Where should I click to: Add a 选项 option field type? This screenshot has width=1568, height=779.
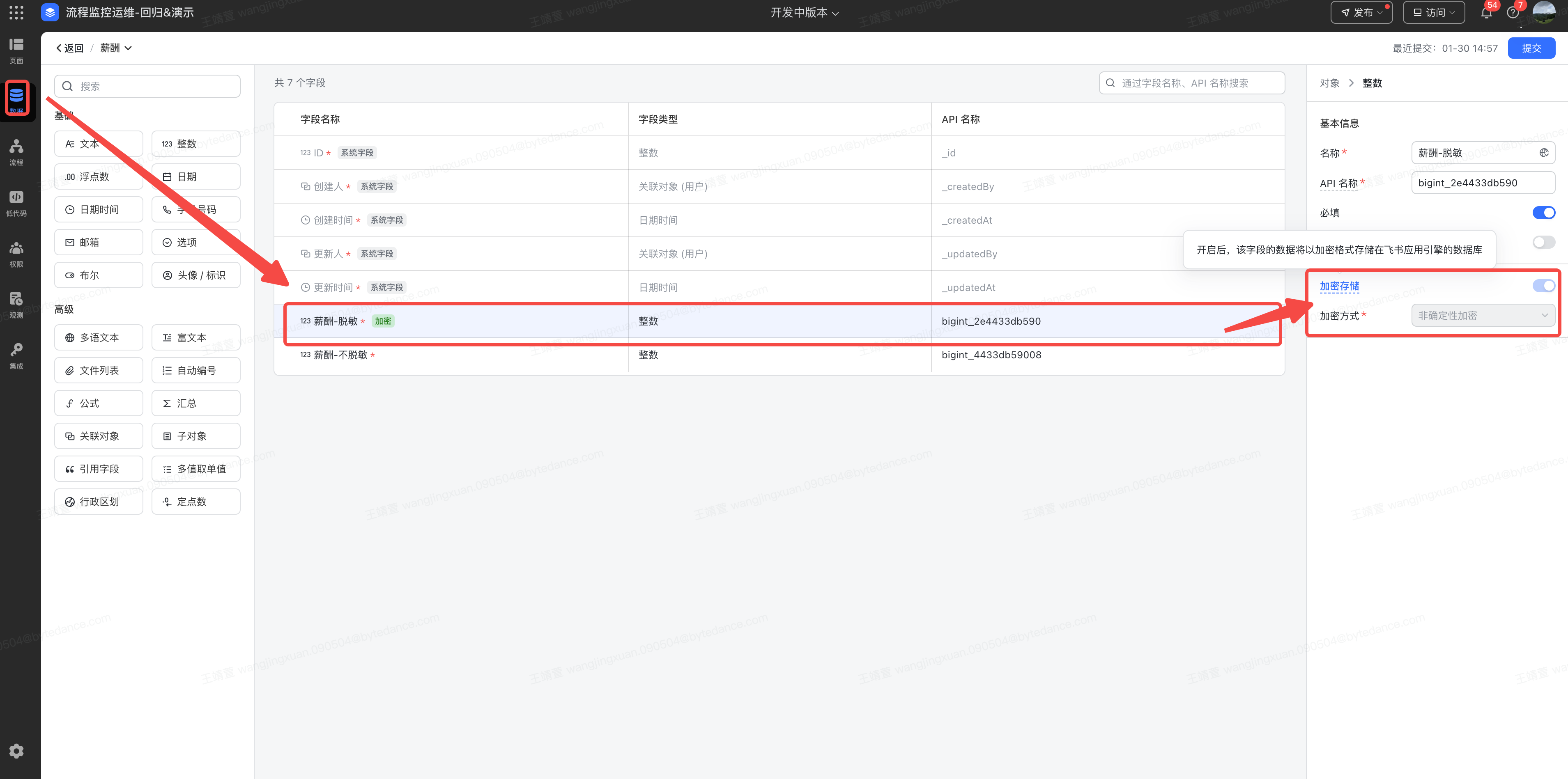point(196,242)
